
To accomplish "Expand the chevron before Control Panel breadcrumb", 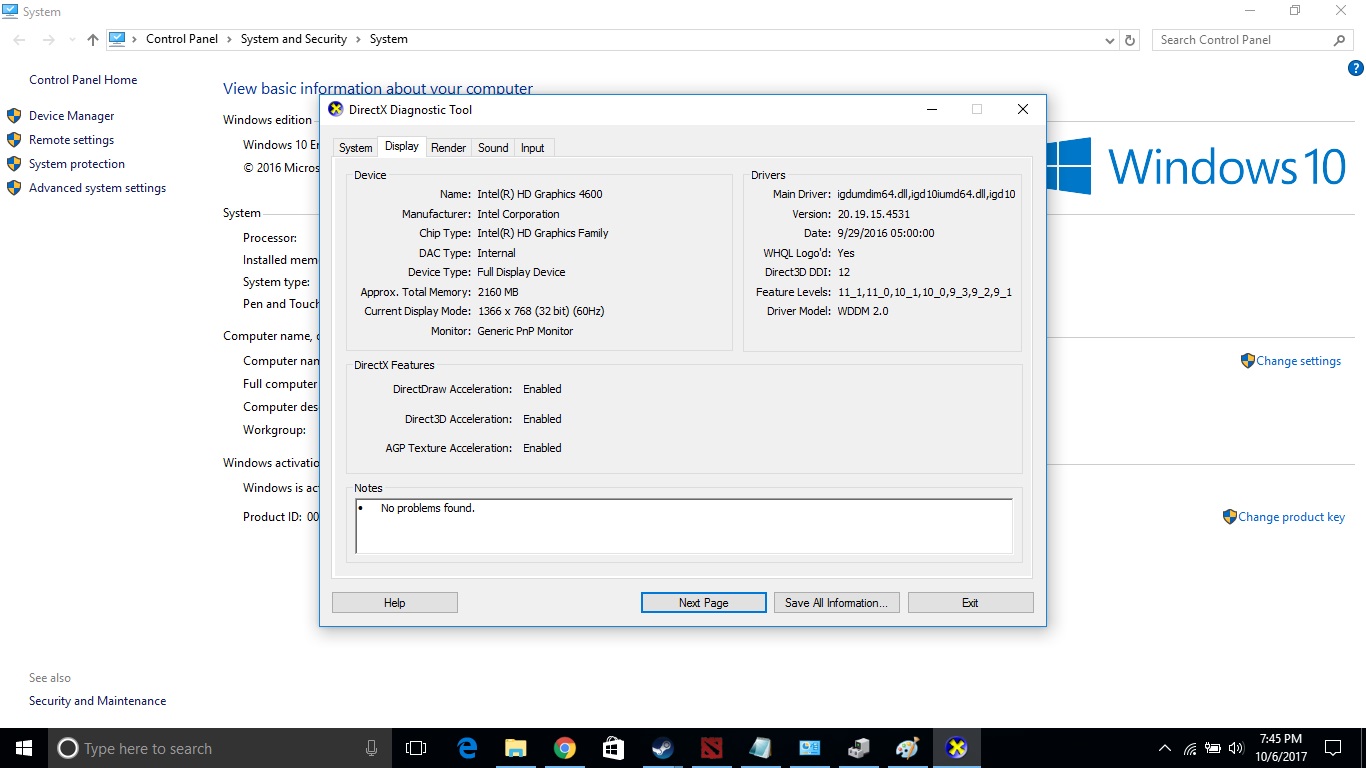I will 135,40.
